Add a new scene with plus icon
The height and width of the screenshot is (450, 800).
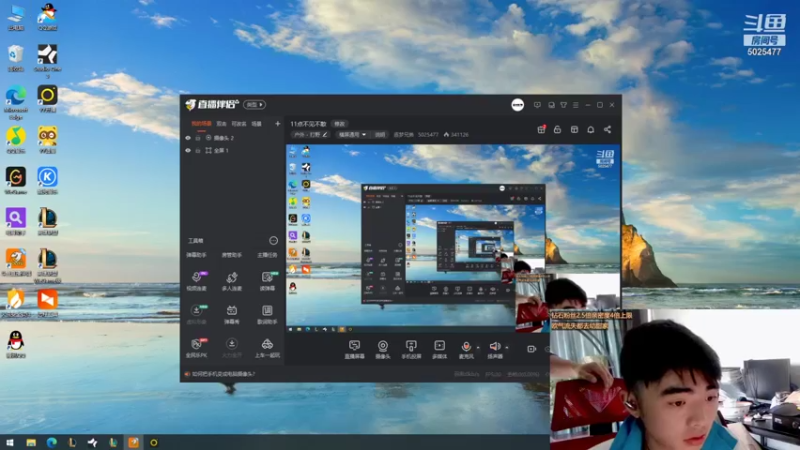pos(278,123)
